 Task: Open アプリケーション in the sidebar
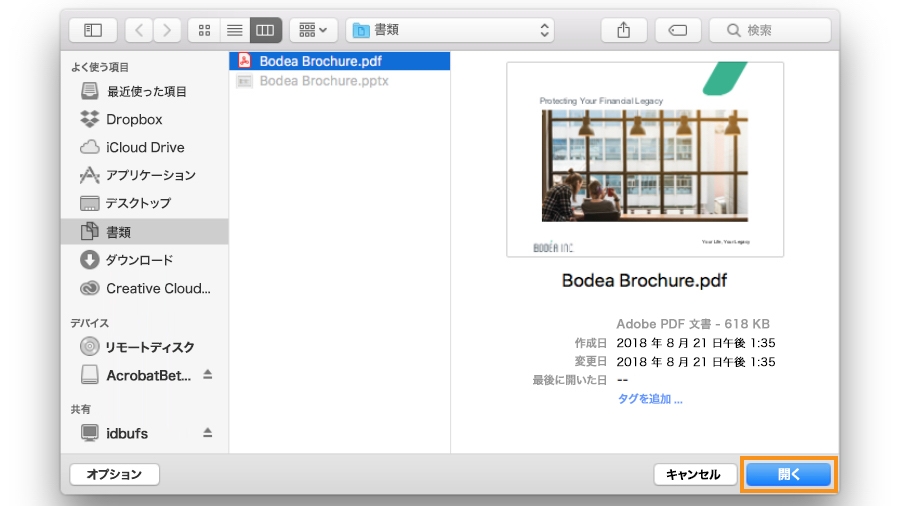point(145,175)
